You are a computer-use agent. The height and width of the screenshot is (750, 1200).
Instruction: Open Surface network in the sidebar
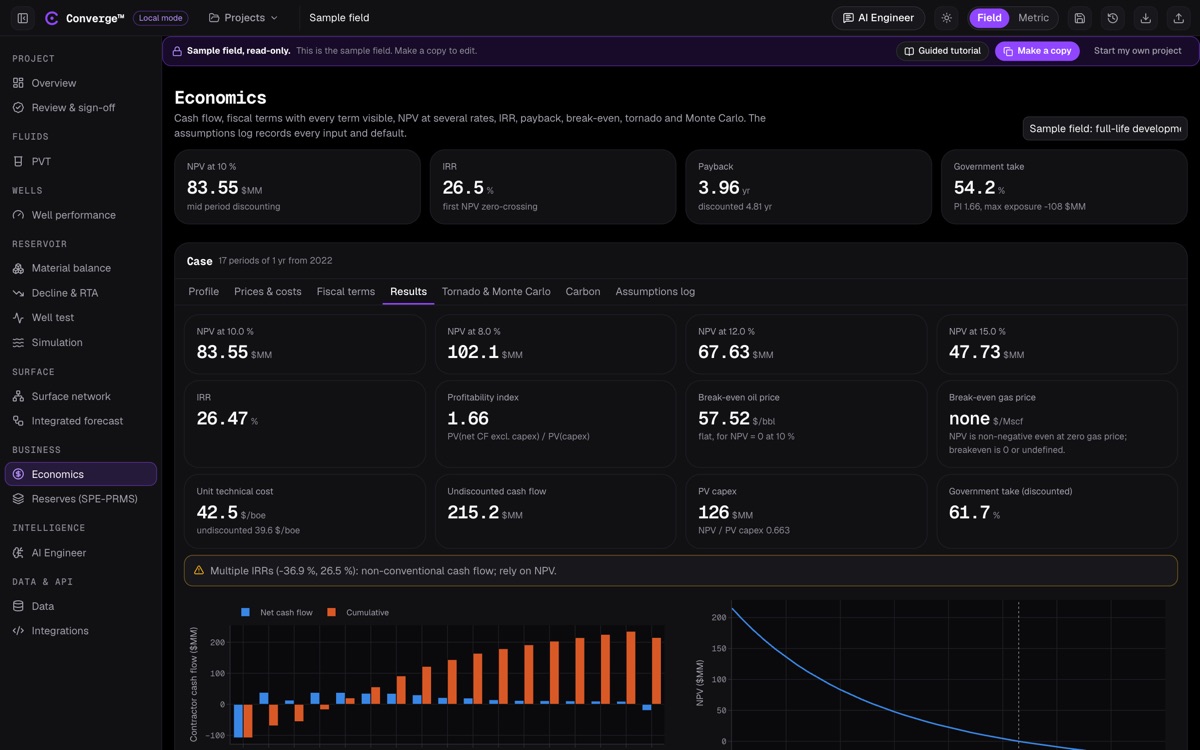coord(81,396)
